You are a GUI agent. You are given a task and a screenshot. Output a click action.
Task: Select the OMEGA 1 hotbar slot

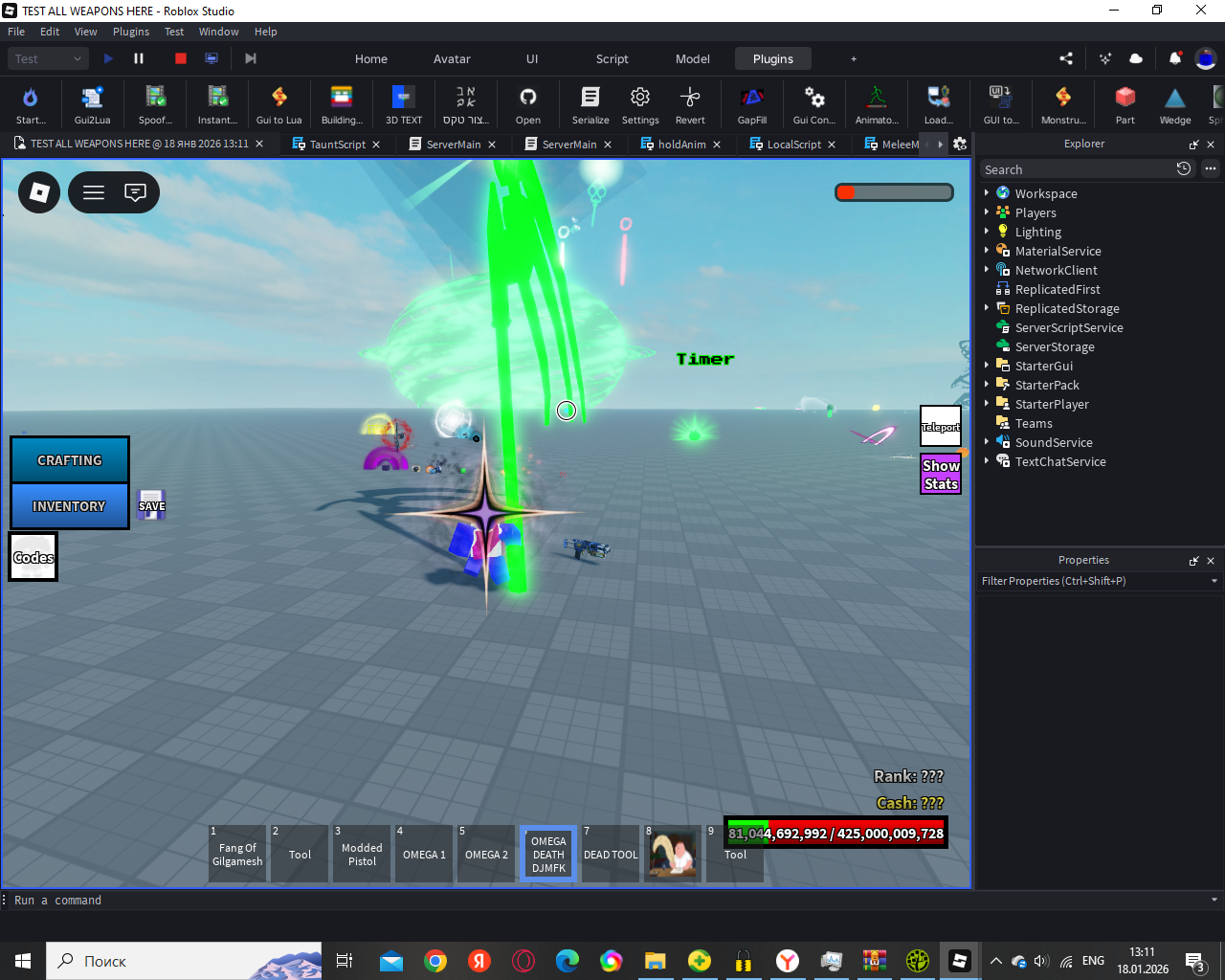point(424,854)
